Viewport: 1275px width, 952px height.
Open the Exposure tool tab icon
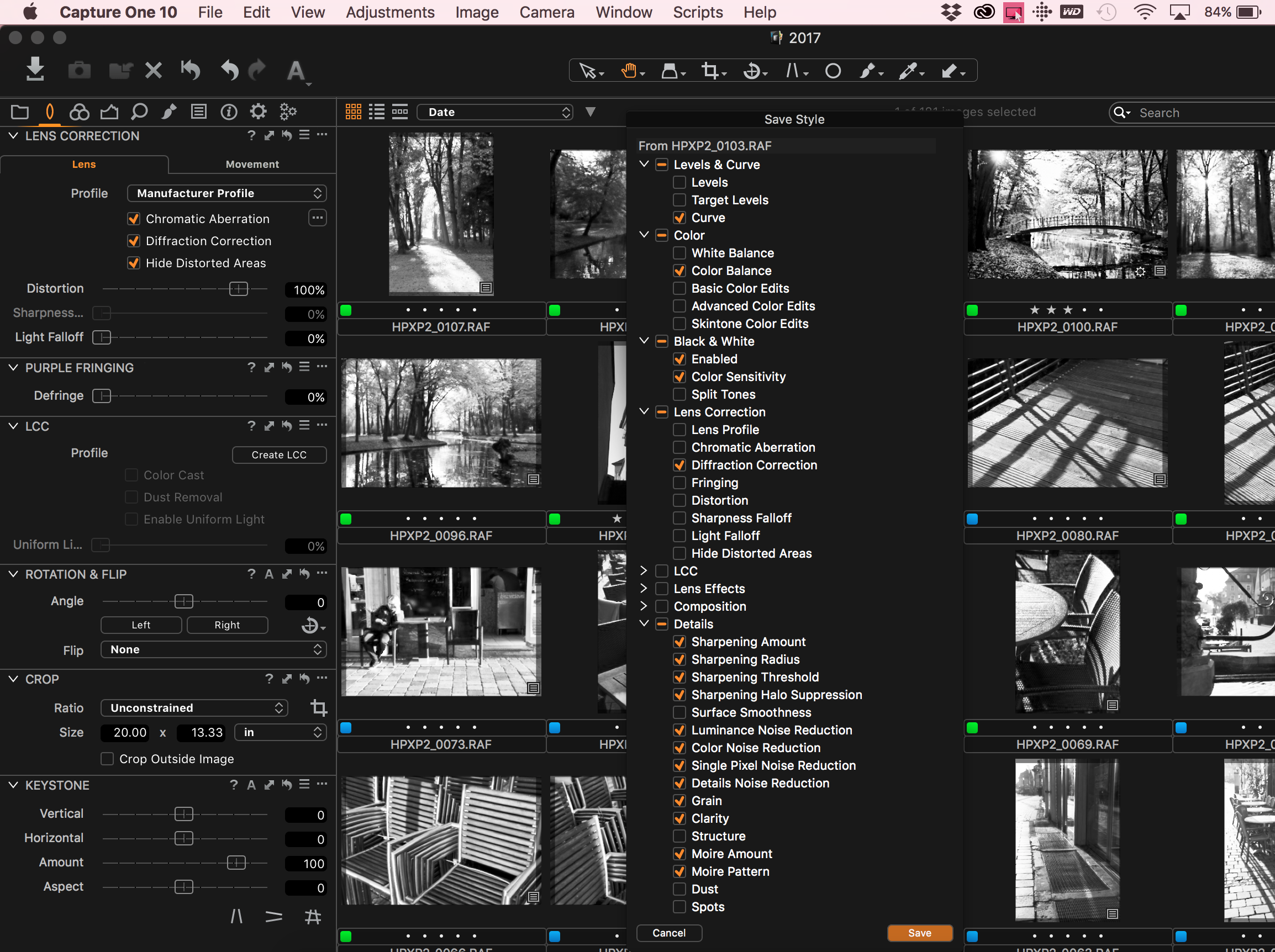click(x=109, y=111)
